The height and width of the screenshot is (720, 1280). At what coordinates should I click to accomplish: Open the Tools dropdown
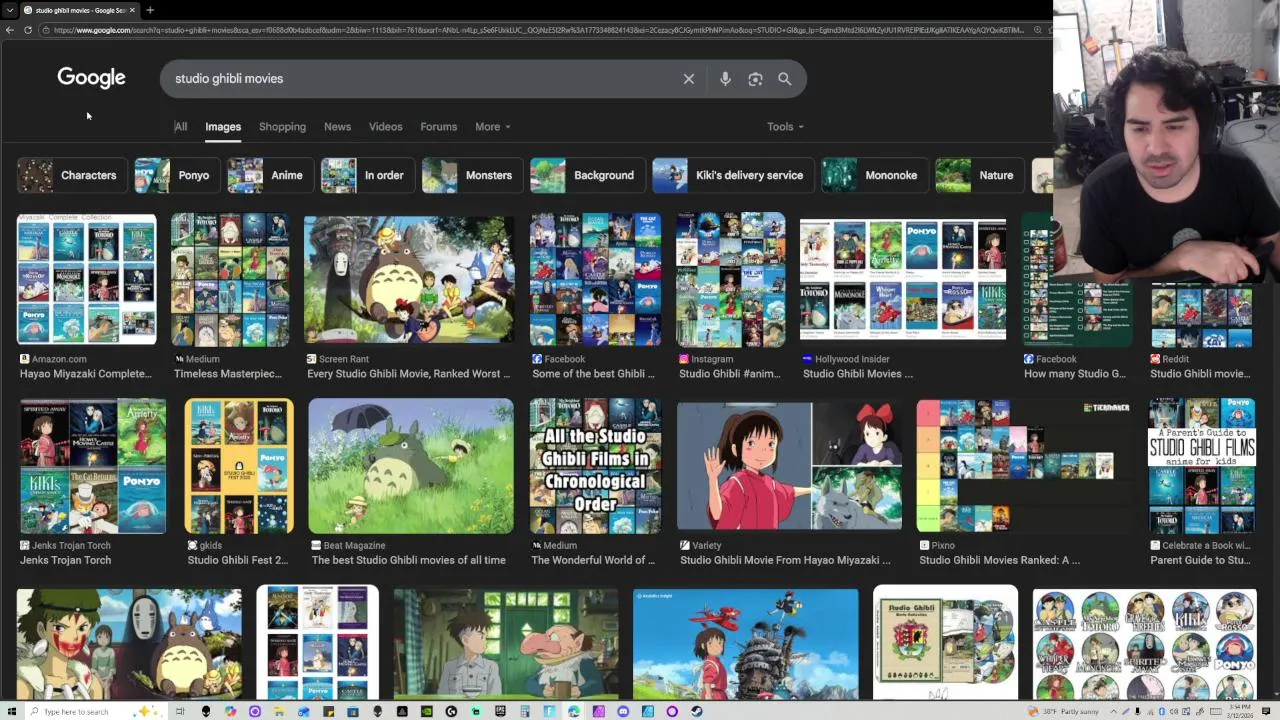[x=785, y=127]
